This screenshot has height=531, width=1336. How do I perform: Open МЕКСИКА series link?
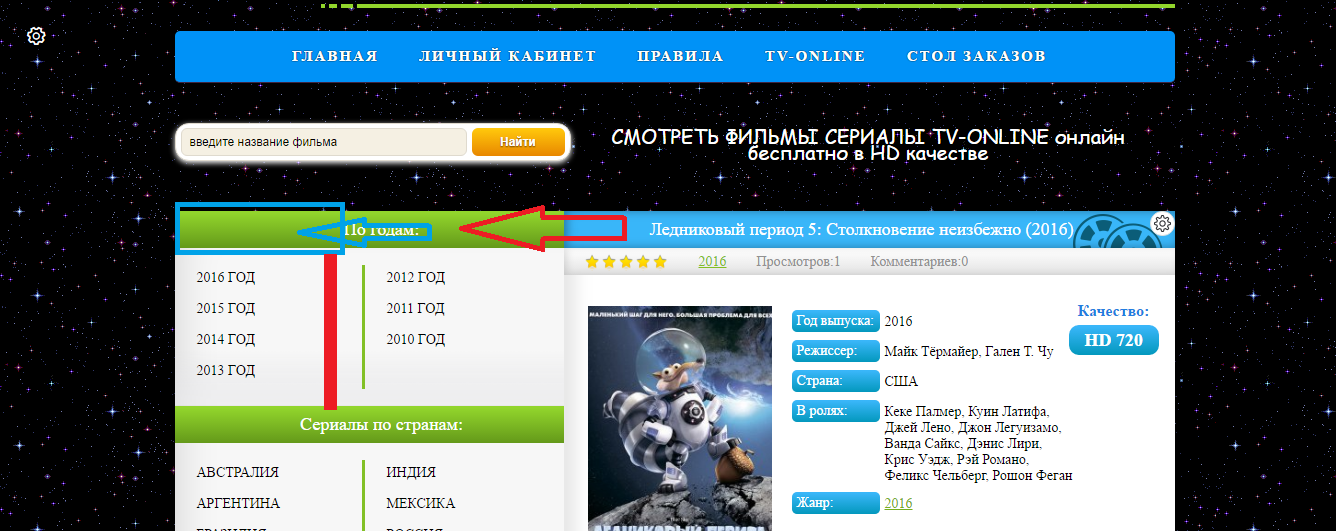[x=421, y=504]
